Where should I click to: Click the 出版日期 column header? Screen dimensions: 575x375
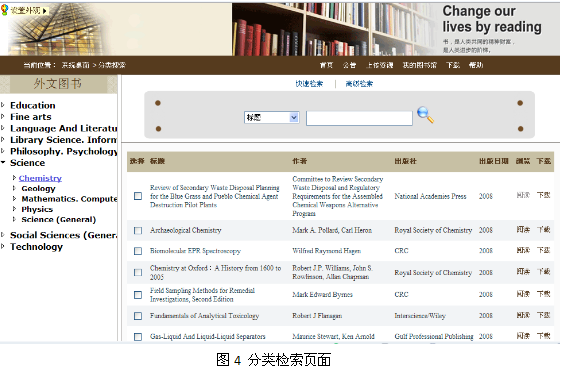[494, 161]
